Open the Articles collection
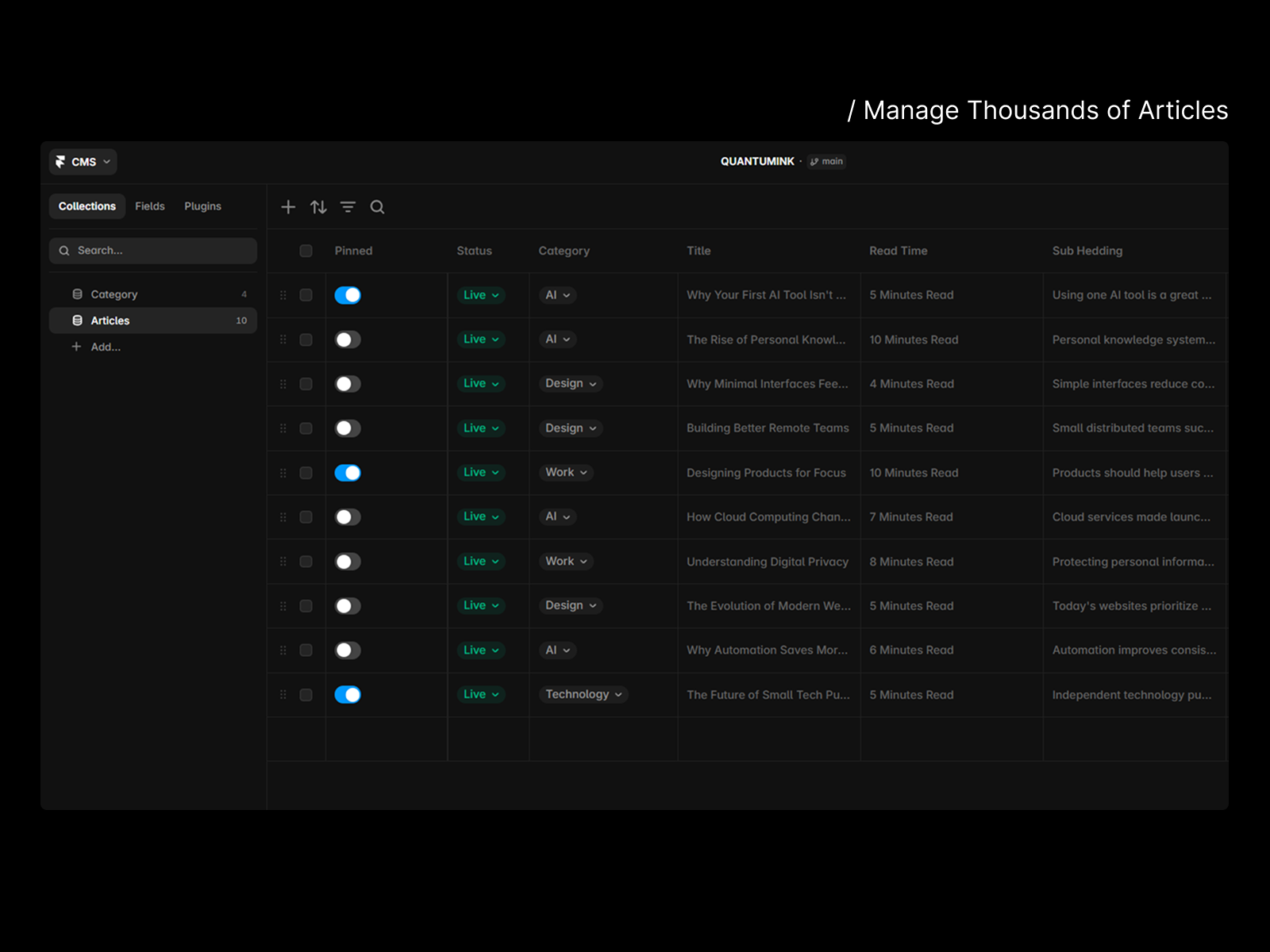 click(153, 321)
